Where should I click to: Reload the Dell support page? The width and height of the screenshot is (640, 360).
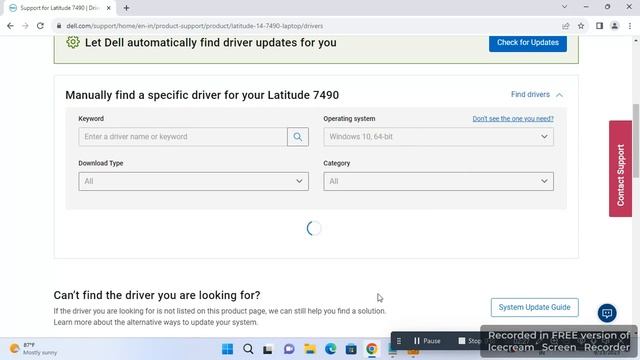[x=40, y=26]
